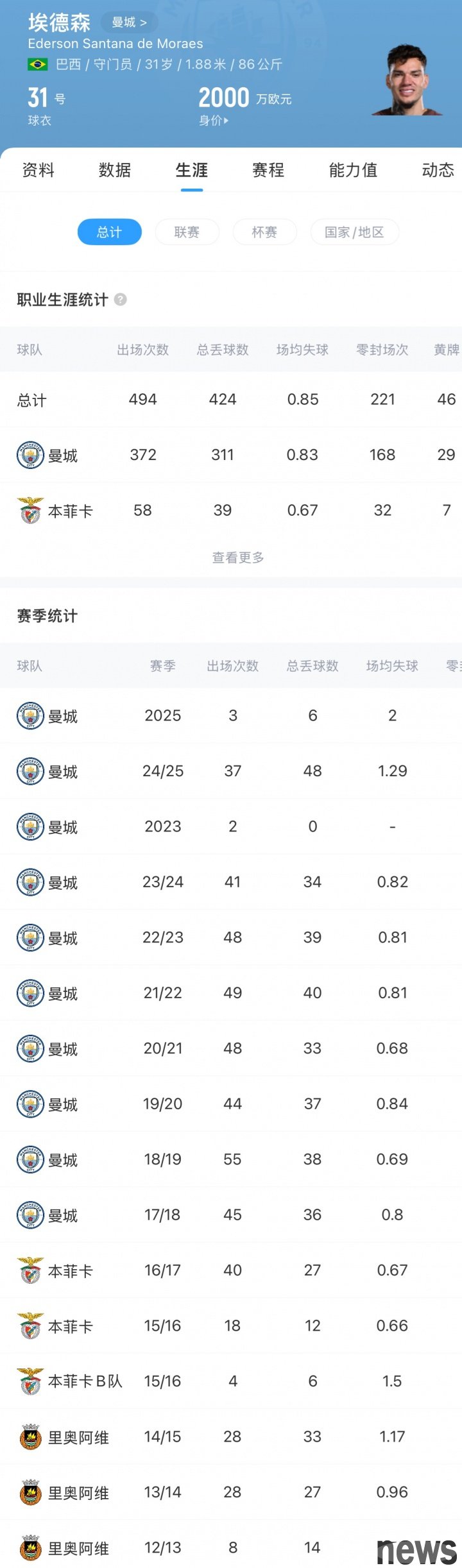This screenshot has width=462, height=1568.
Task: Click Benfica crest for 16/17 season
Action: pos(30,1271)
